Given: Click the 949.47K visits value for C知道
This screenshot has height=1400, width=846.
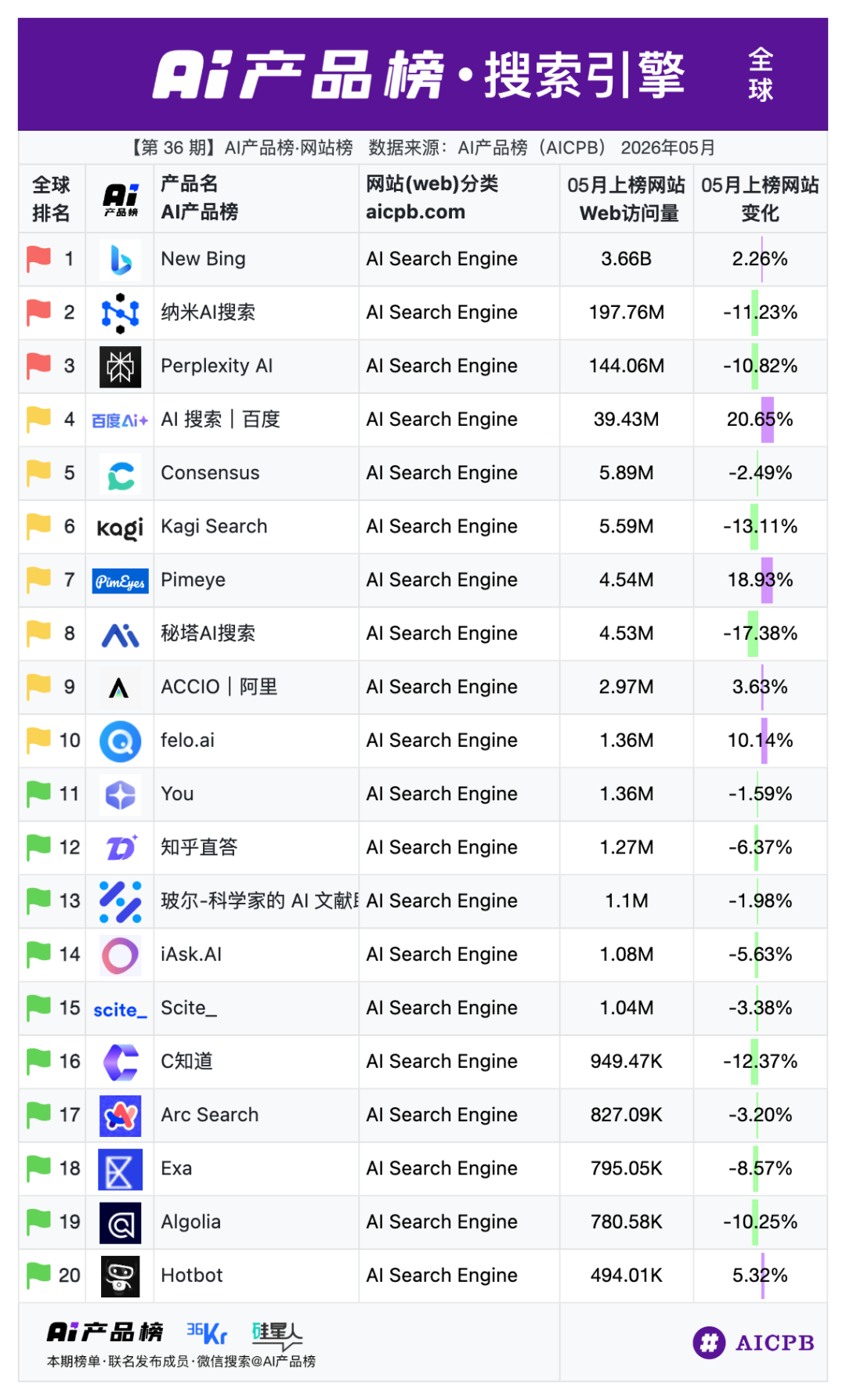Looking at the screenshot, I should coord(627,1062).
